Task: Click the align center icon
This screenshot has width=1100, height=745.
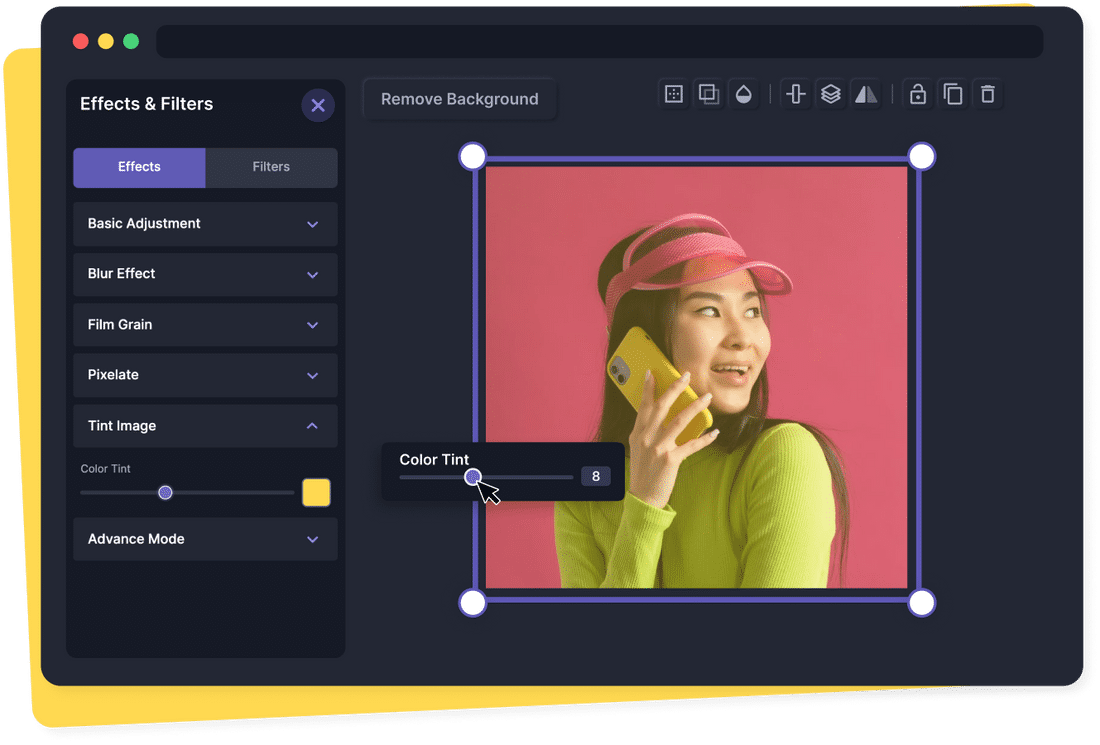Action: tap(796, 94)
